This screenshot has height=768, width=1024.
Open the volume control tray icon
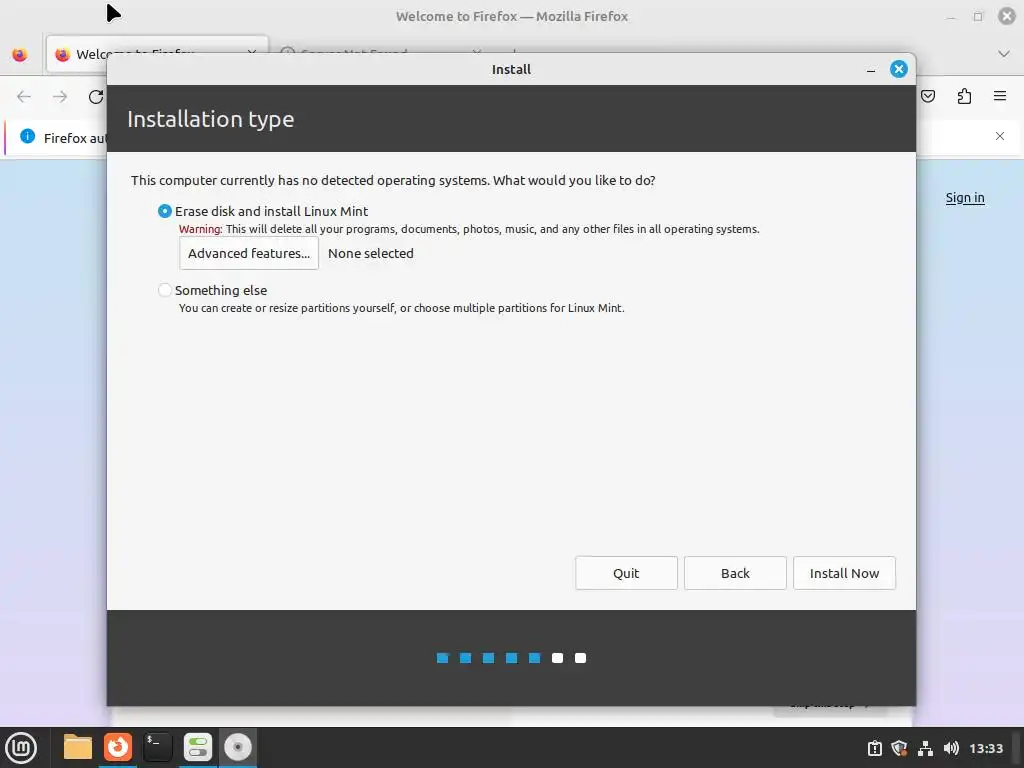click(x=951, y=748)
